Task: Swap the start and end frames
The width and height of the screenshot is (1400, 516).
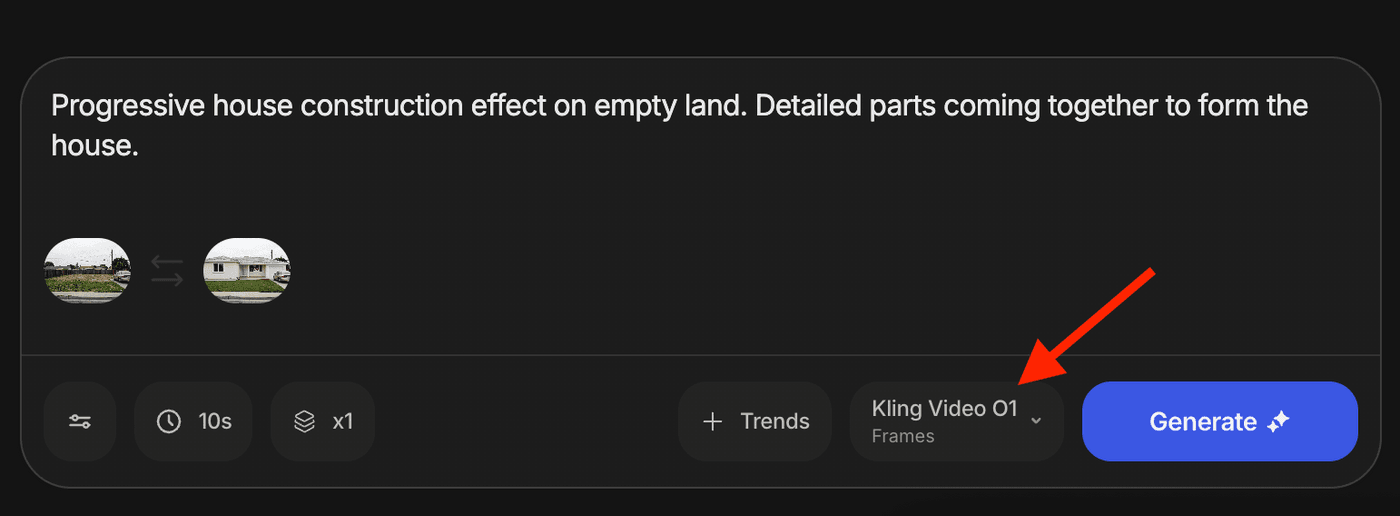Action: click(x=167, y=271)
